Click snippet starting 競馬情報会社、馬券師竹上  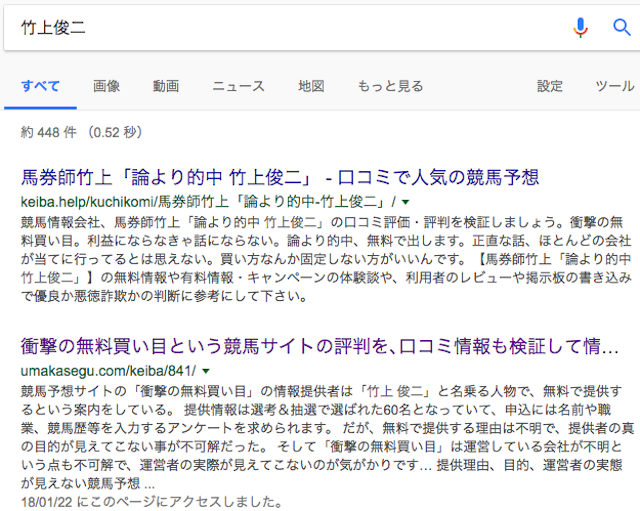327,259
